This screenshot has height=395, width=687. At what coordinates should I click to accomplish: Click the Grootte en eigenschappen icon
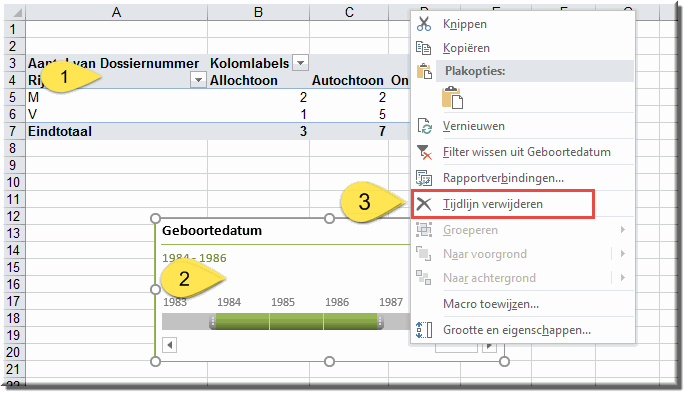tap(424, 330)
